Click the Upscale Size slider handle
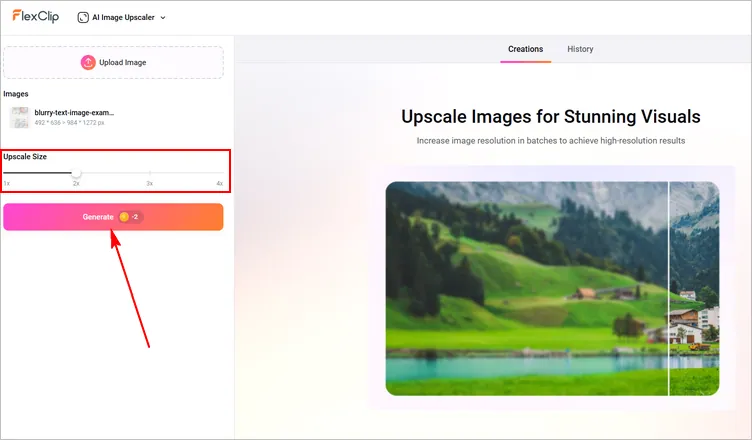Image resolution: width=752 pixels, height=440 pixels. pyautogui.click(x=76, y=173)
